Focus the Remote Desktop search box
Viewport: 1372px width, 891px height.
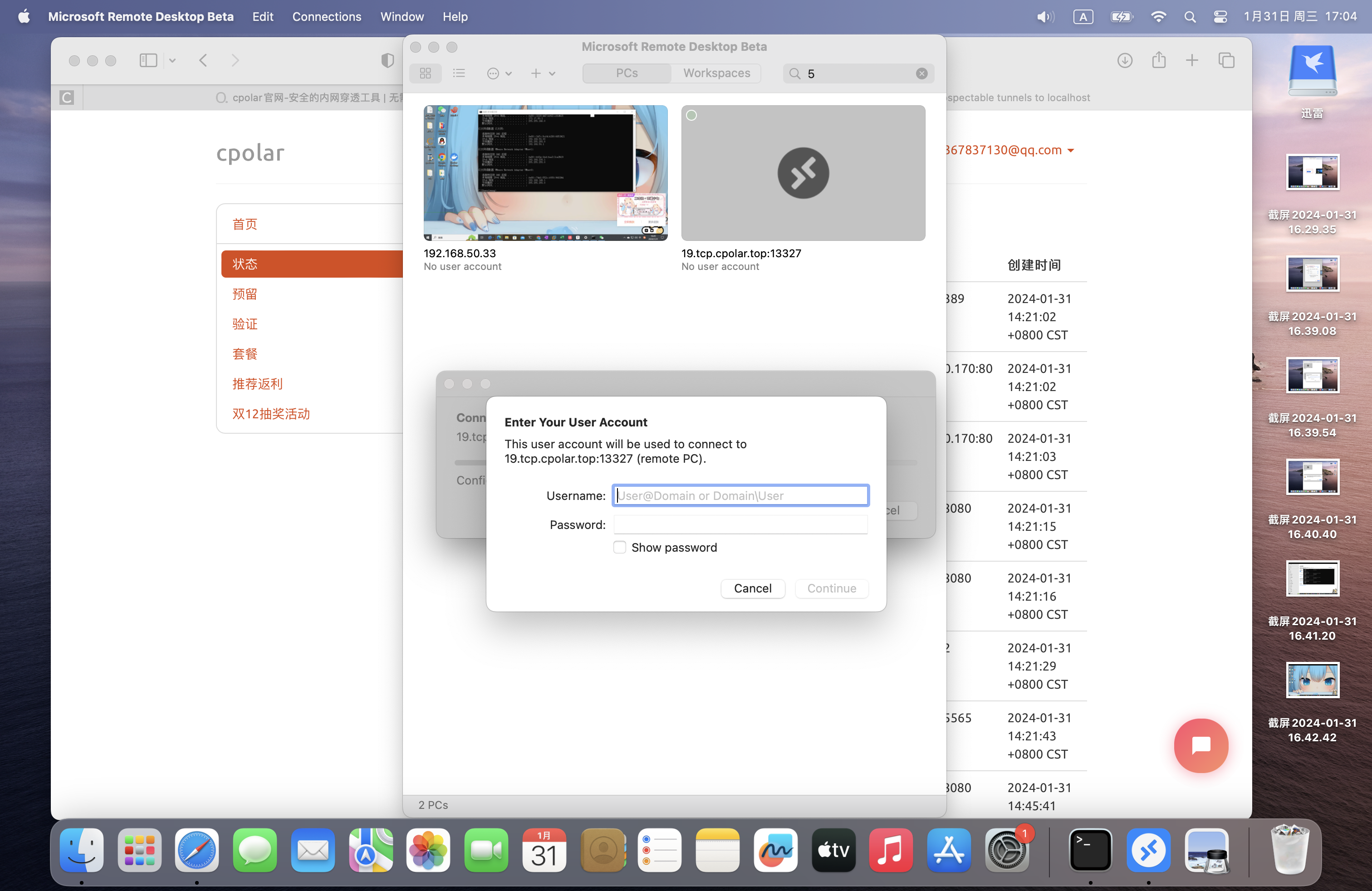(x=858, y=73)
